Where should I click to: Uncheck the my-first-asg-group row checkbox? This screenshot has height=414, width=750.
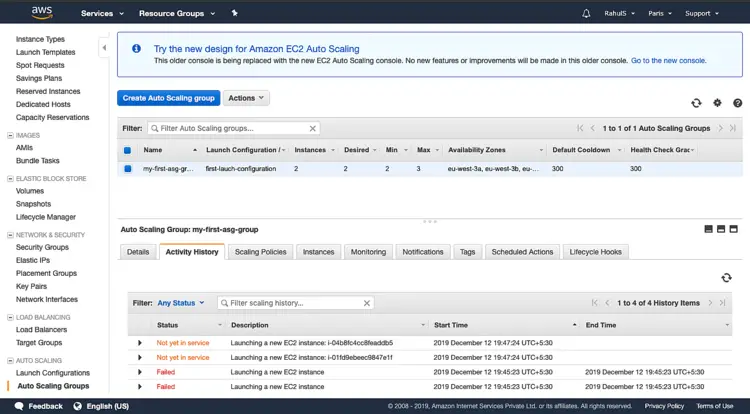pos(127,169)
